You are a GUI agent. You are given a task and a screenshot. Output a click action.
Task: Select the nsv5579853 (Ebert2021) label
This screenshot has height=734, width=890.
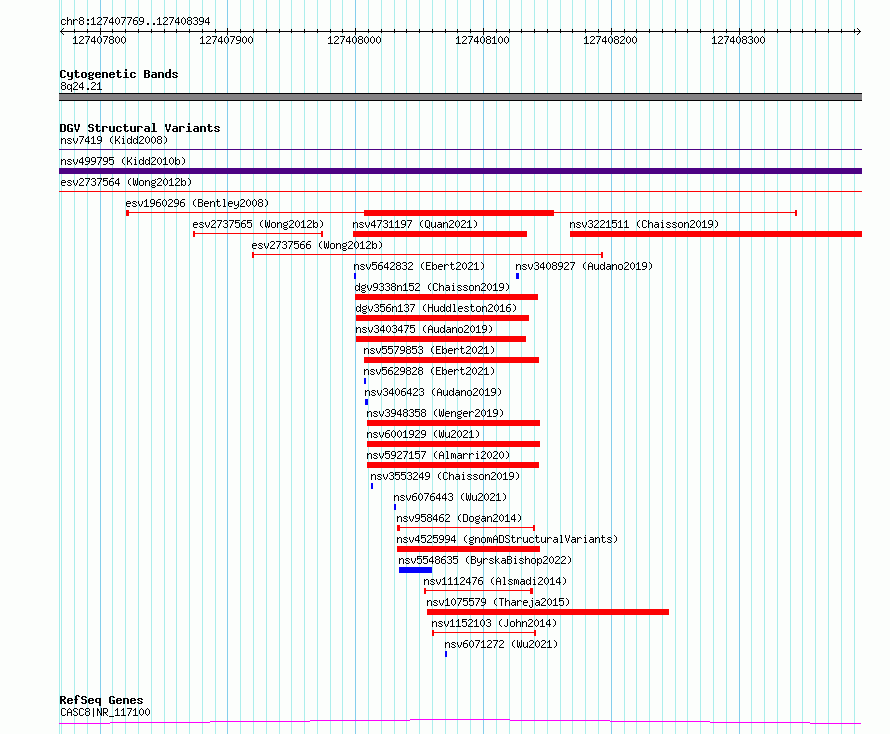(x=429, y=350)
